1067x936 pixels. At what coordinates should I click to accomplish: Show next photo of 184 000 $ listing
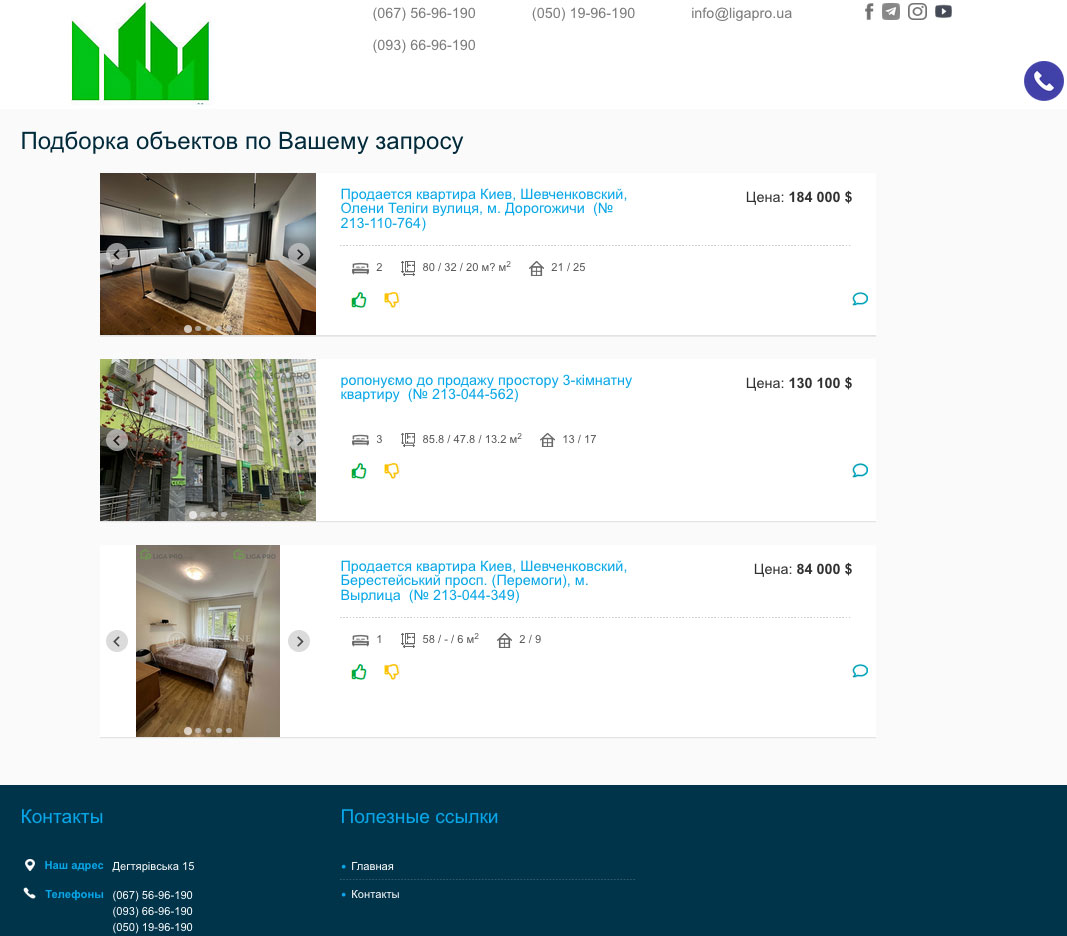299,254
